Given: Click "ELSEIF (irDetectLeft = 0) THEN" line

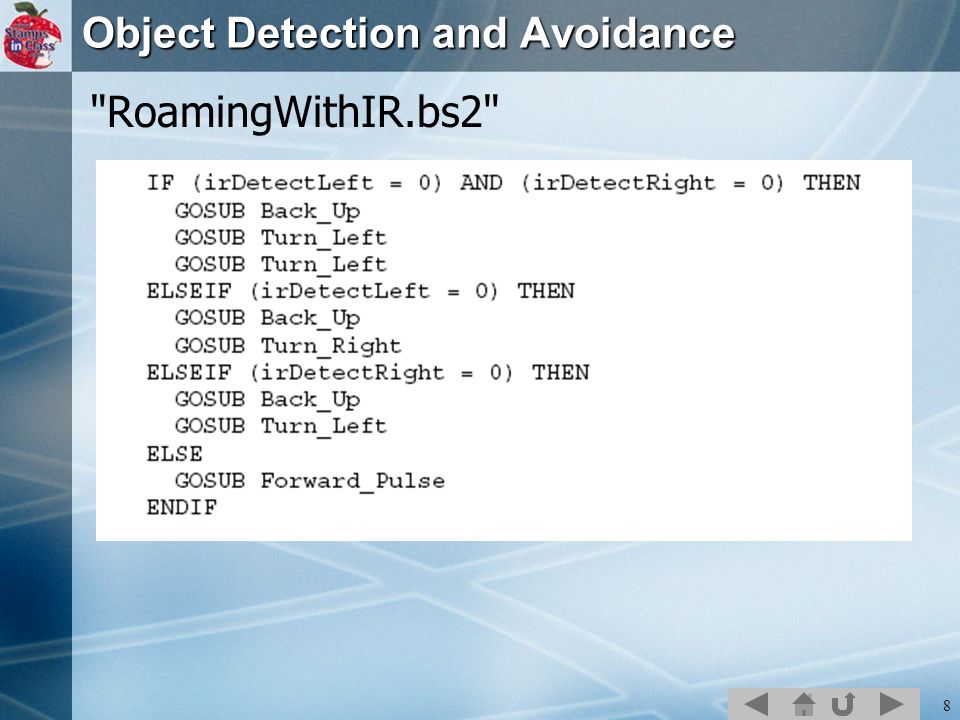Looking at the screenshot, I should tap(360, 291).
